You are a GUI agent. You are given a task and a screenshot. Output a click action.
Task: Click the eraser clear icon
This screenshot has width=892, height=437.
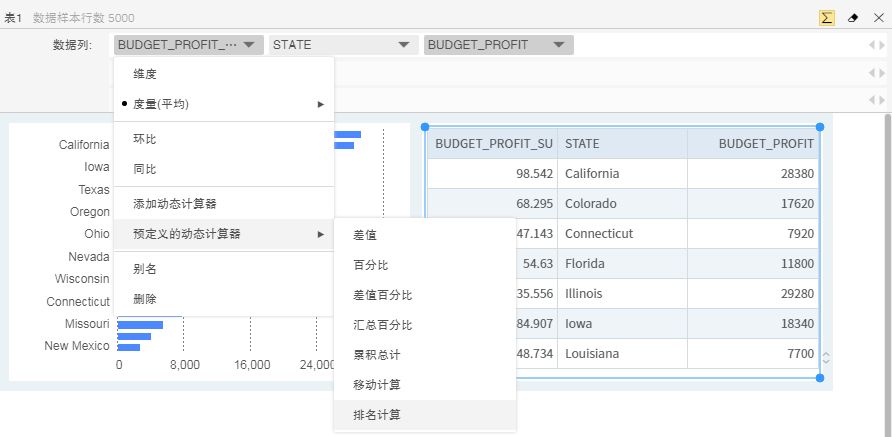(x=853, y=17)
